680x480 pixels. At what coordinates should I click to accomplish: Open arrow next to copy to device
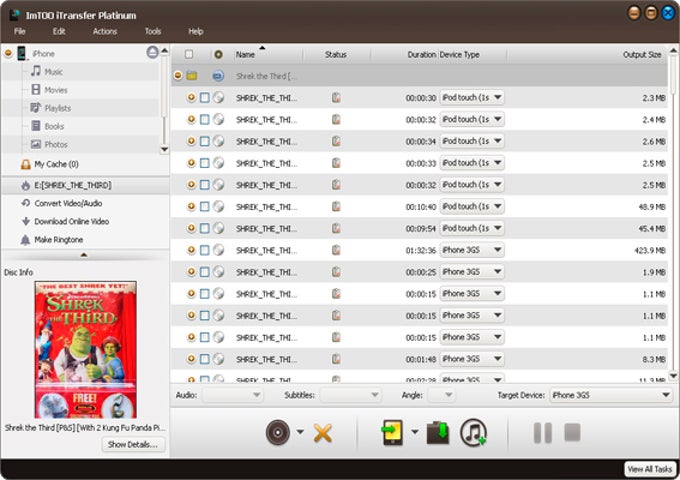tap(415, 432)
